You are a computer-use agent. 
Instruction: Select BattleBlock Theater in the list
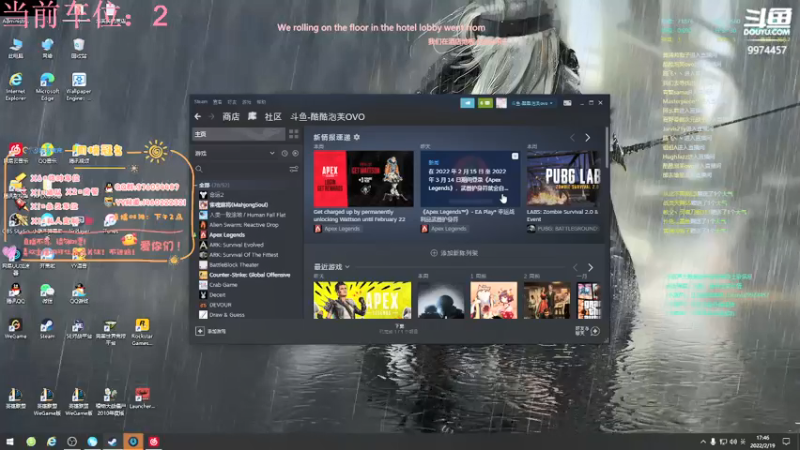(229, 265)
